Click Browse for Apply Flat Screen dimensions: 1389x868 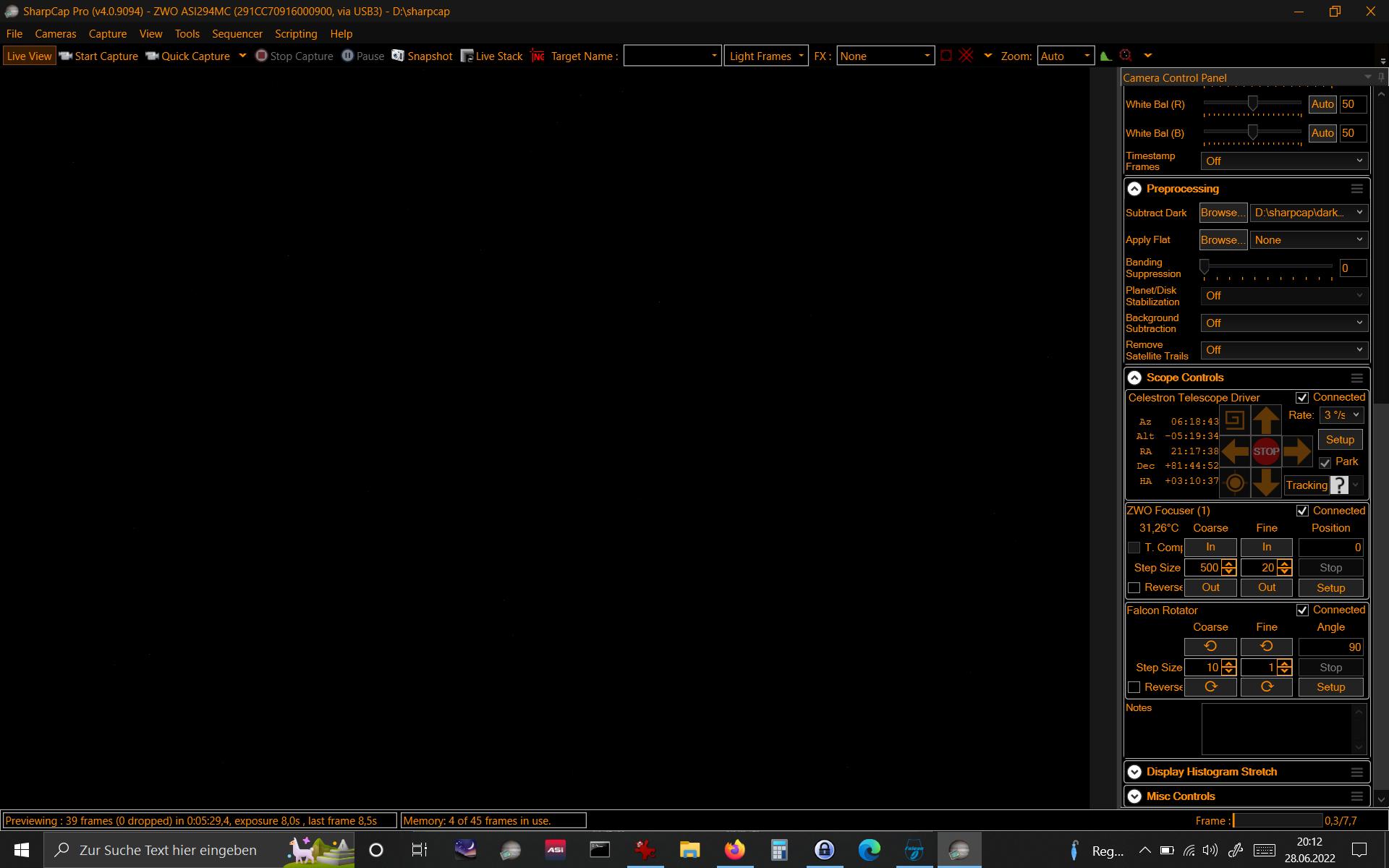(1223, 239)
